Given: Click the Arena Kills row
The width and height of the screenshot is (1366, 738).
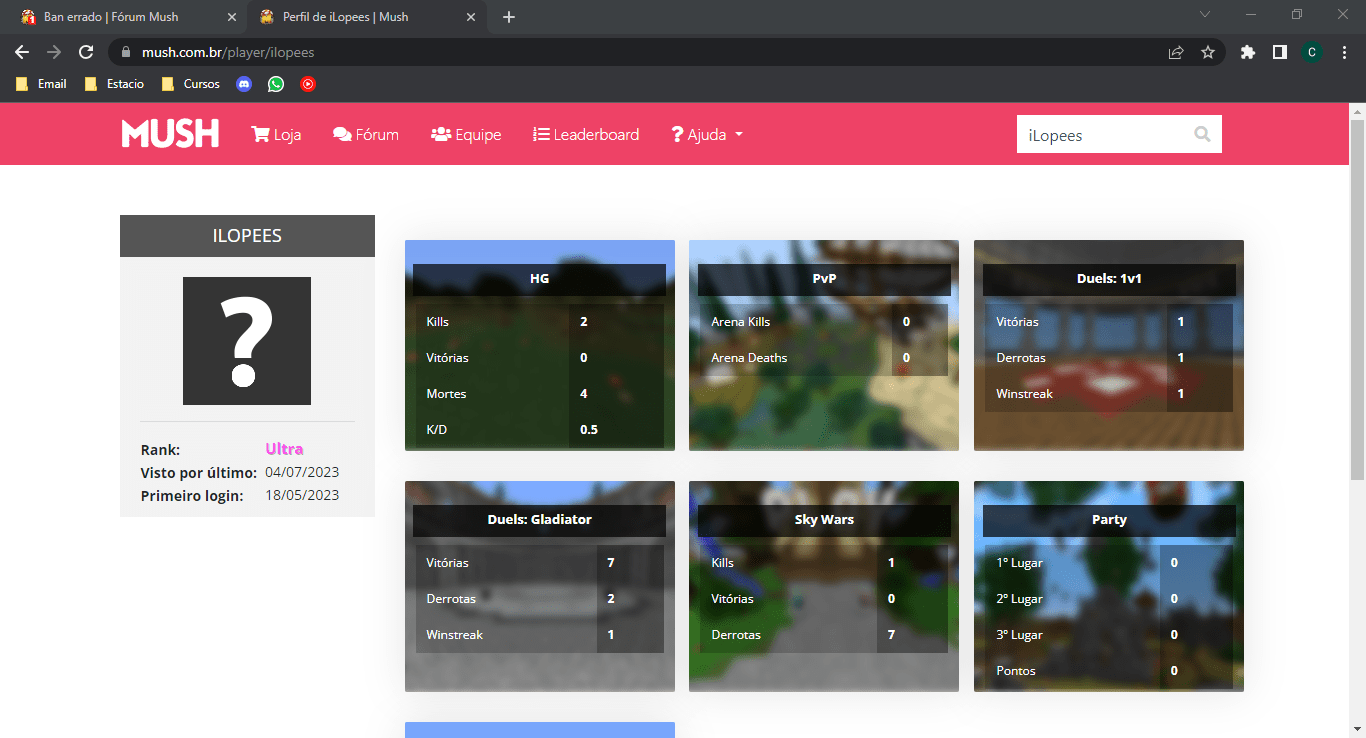Looking at the screenshot, I should coord(824,322).
